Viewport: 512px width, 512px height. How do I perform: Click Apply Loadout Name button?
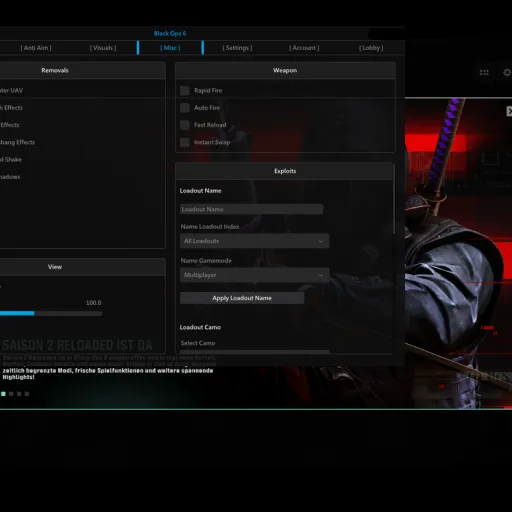[242, 298]
